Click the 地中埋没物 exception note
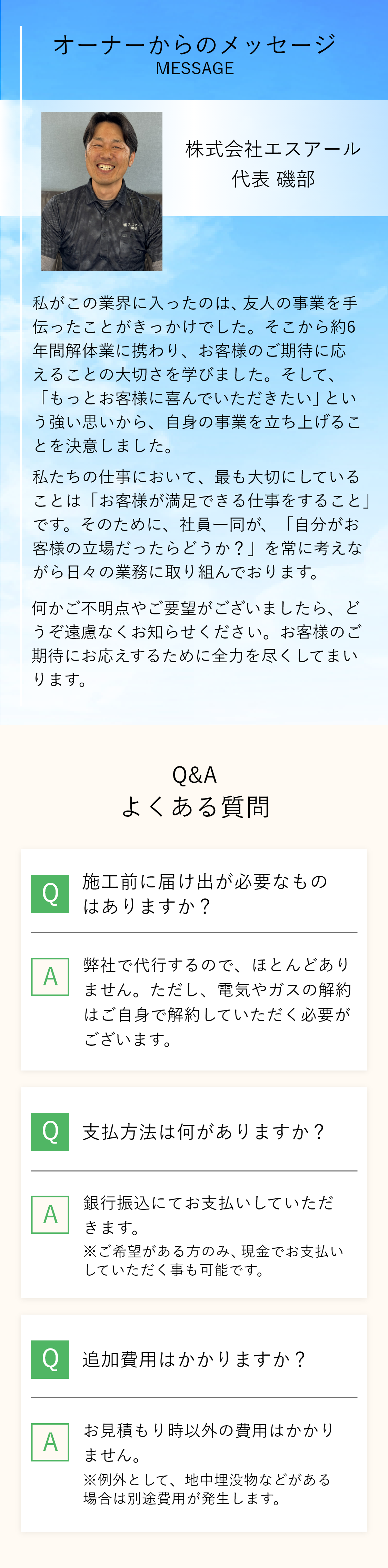The width and height of the screenshot is (388, 1568). (x=207, y=1489)
